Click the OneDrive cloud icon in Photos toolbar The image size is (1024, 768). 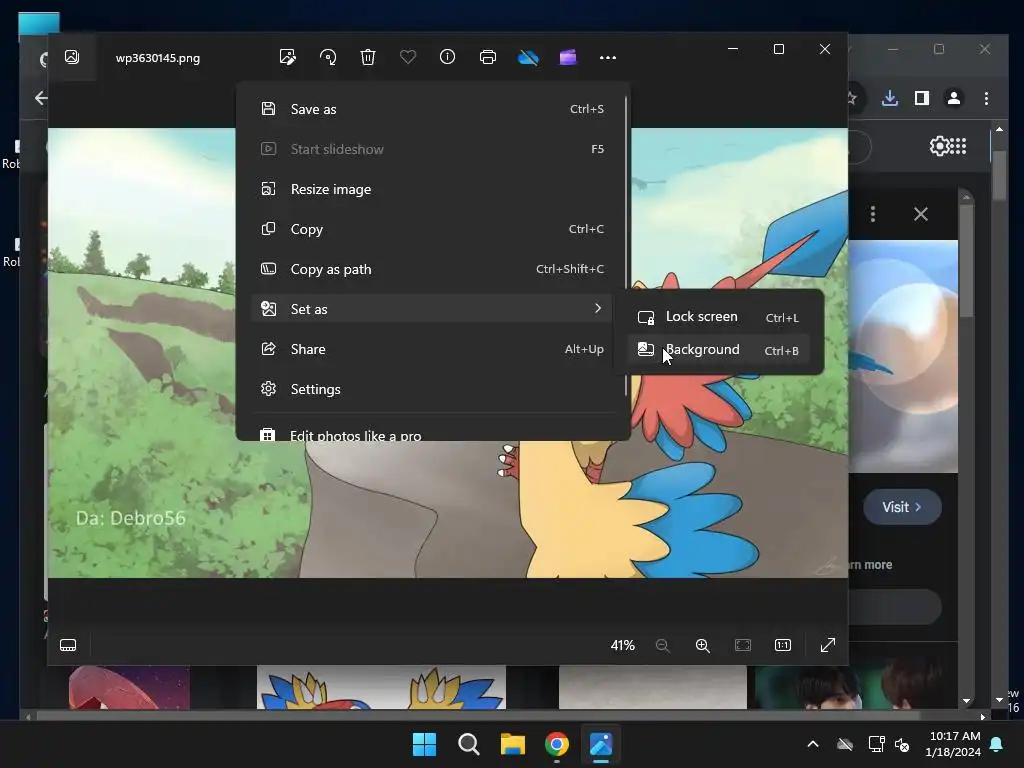[x=528, y=58]
